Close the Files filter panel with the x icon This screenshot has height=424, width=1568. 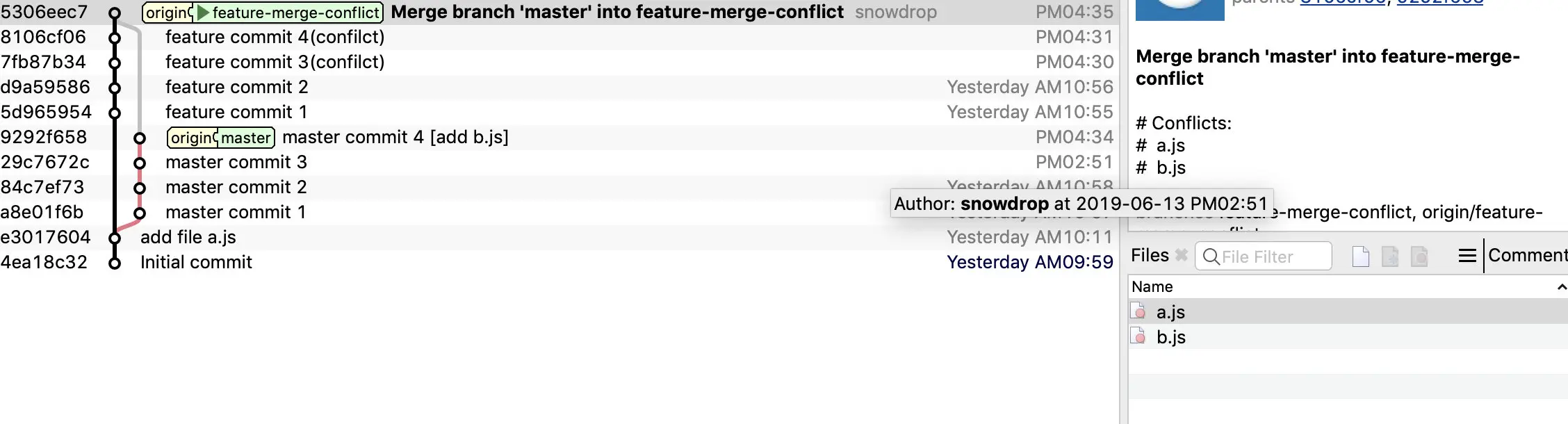point(1180,255)
